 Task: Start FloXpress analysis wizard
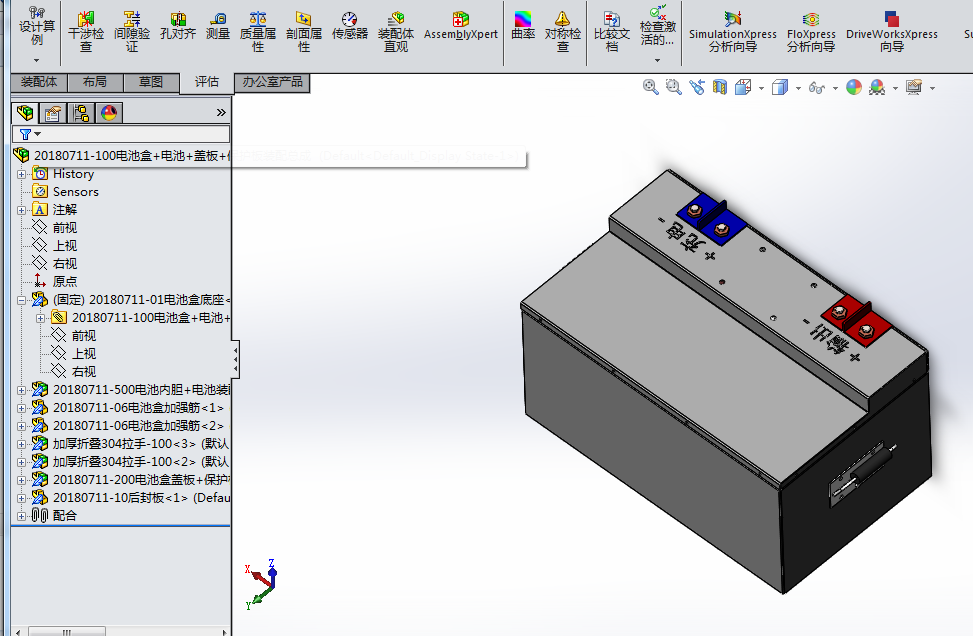coord(811,31)
